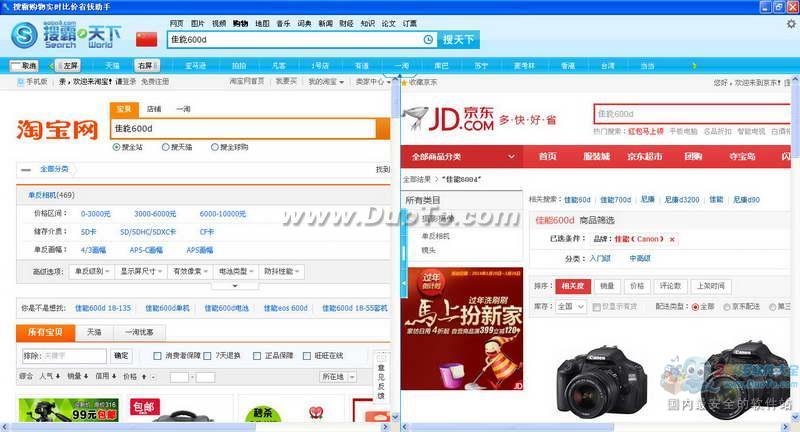Click Taobao exclude keyword field
Screen dimensions: 800x432
pyautogui.click(x=64, y=355)
